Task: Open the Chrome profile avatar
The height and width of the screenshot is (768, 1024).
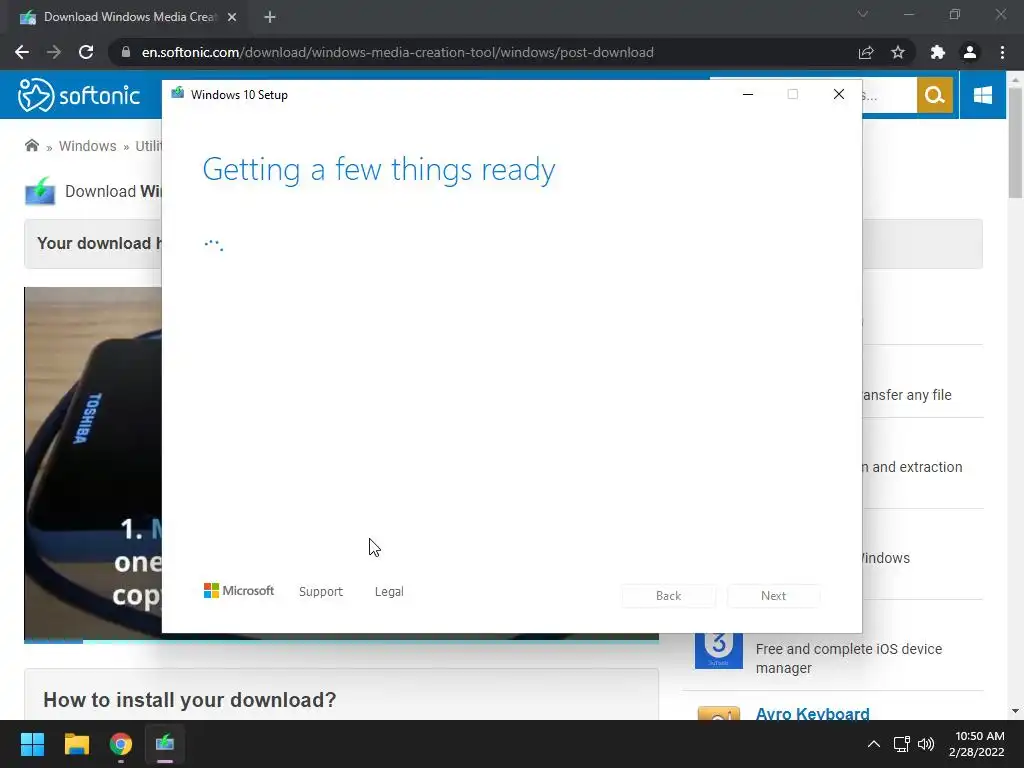Action: [970, 52]
